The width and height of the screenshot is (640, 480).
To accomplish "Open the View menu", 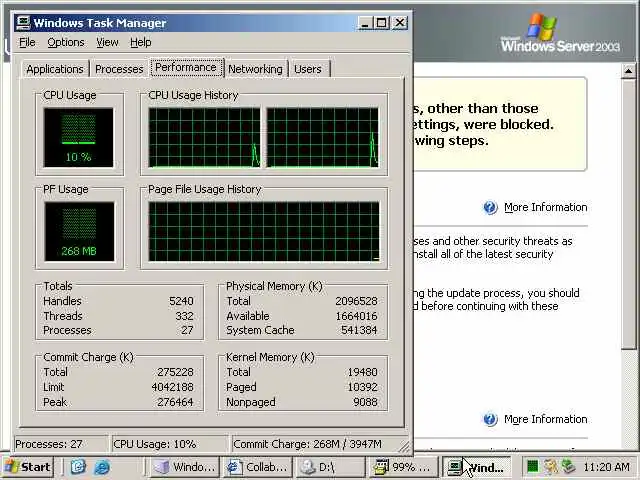I will pyautogui.click(x=107, y=42).
